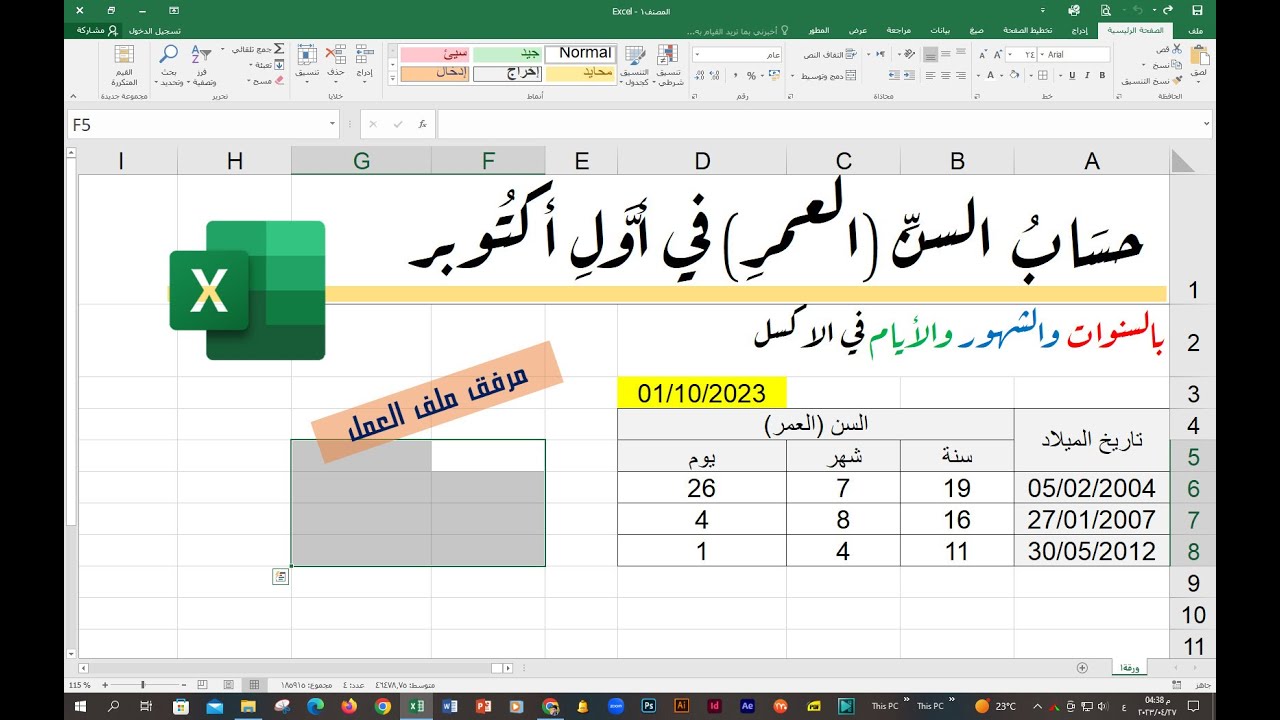
Task: Click the Increase Indent icon
Action: tap(894, 75)
